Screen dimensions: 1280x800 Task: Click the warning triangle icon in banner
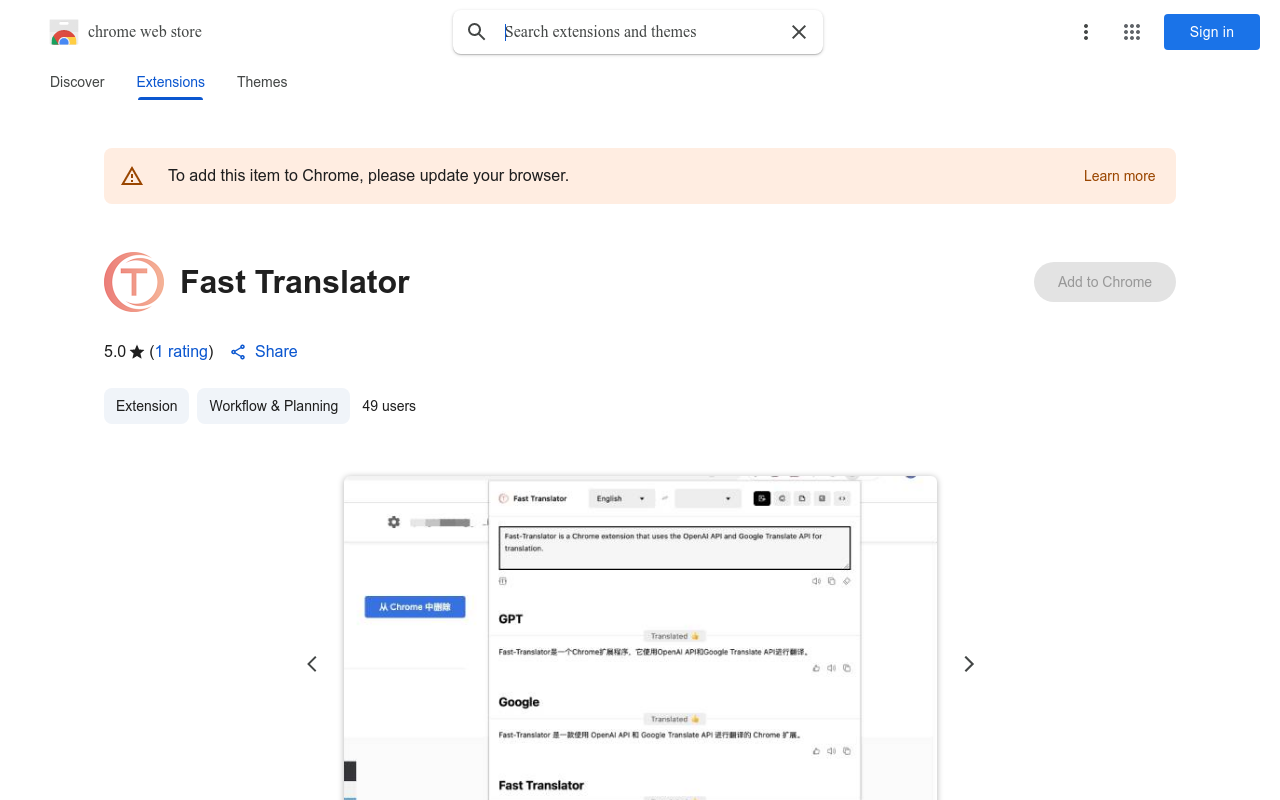tap(132, 177)
